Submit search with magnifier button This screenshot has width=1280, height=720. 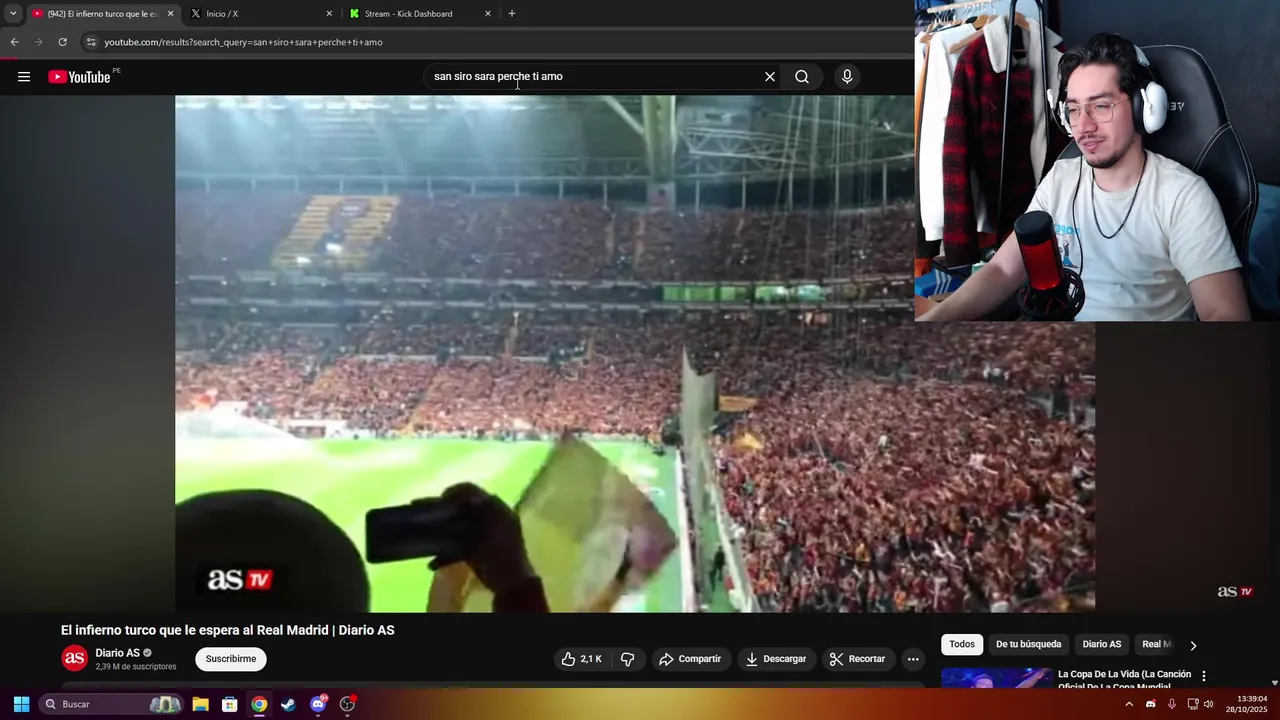[x=802, y=77]
